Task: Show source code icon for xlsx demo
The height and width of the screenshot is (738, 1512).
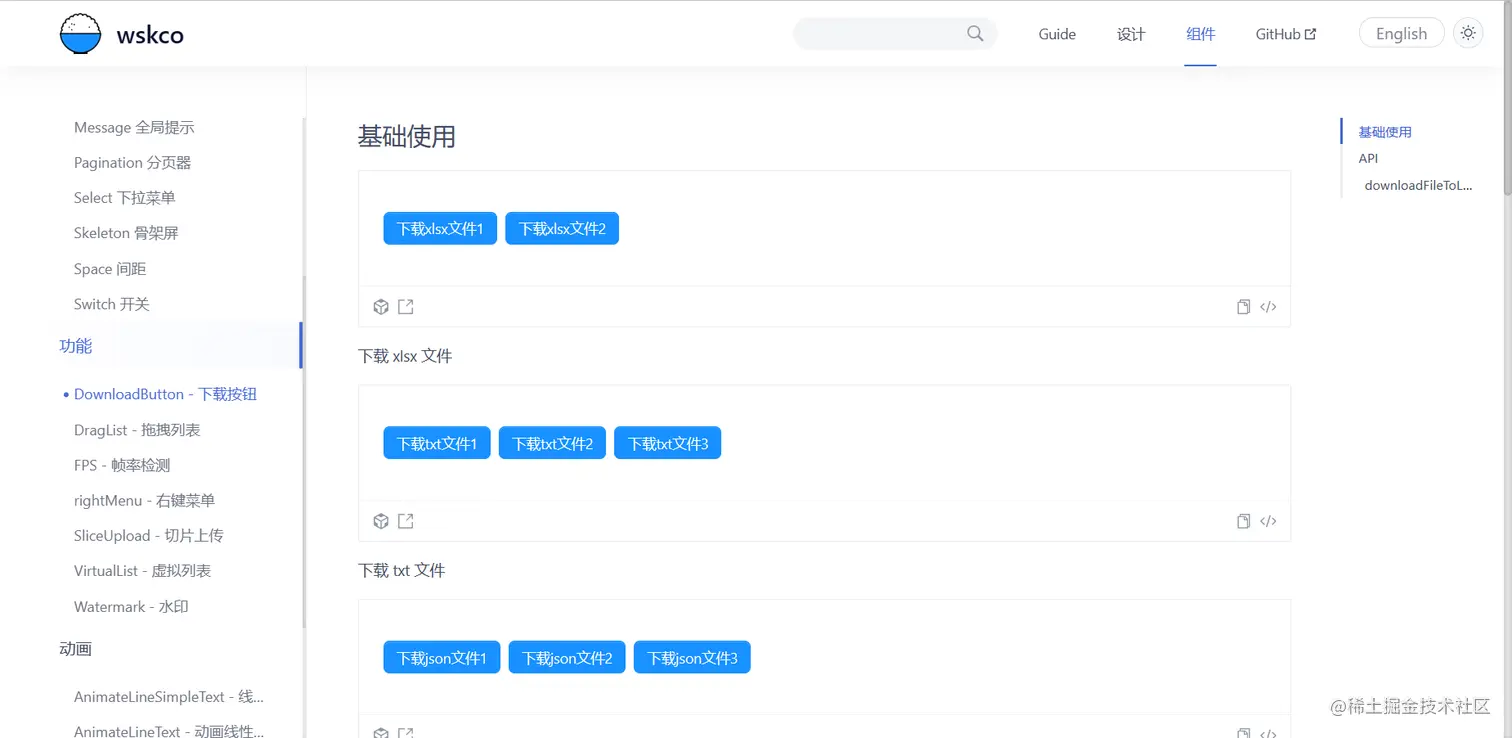Action: (1268, 307)
